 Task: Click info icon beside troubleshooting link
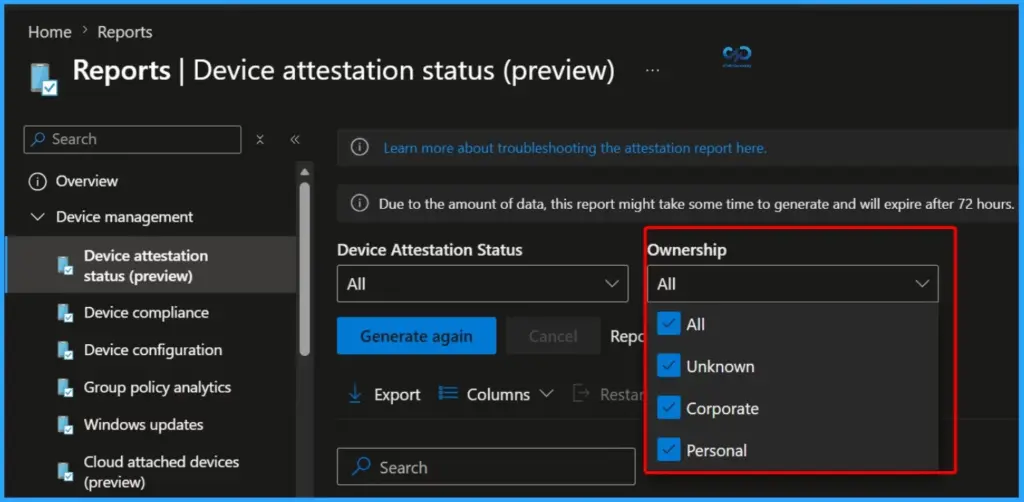359,148
